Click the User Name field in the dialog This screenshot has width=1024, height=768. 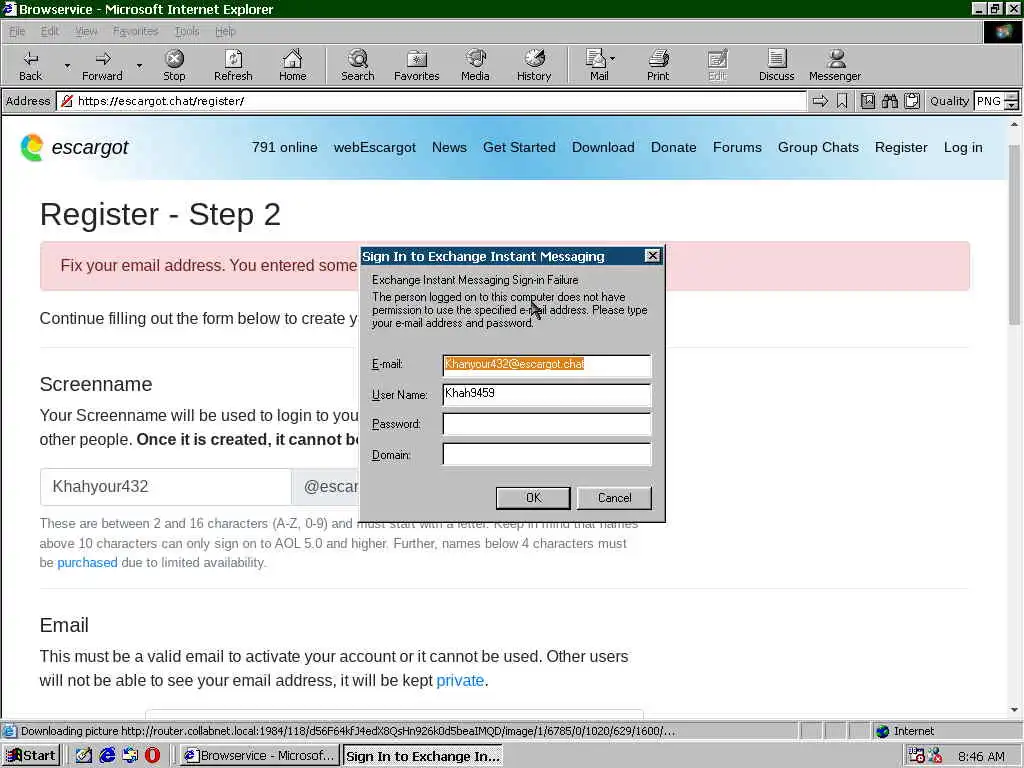pos(547,394)
